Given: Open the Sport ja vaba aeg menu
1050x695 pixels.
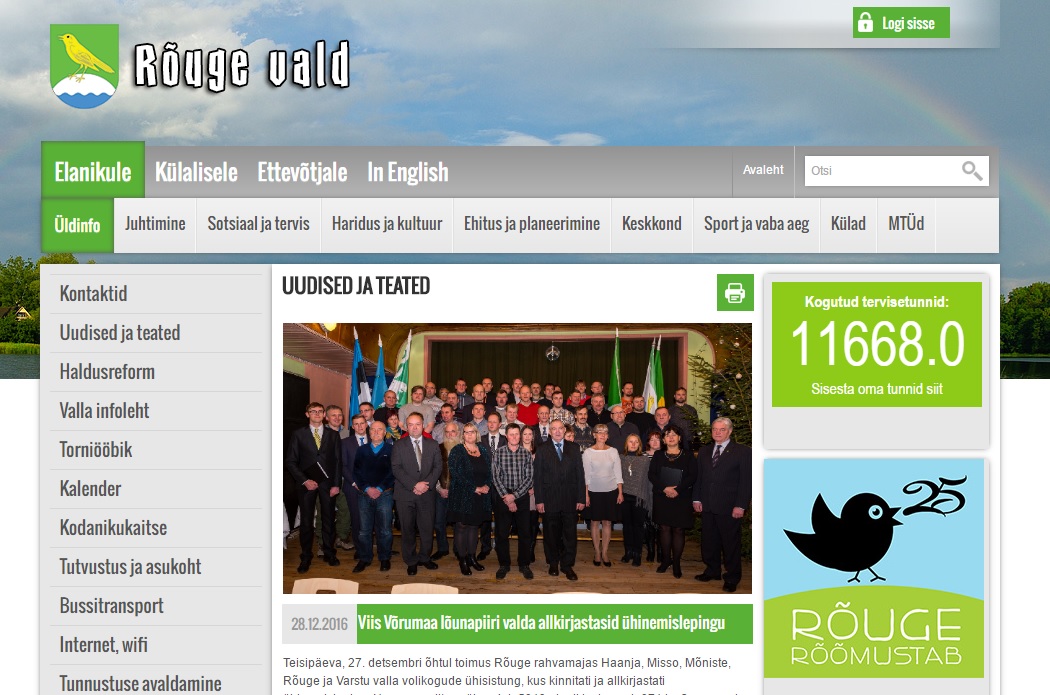Looking at the screenshot, I should (756, 224).
